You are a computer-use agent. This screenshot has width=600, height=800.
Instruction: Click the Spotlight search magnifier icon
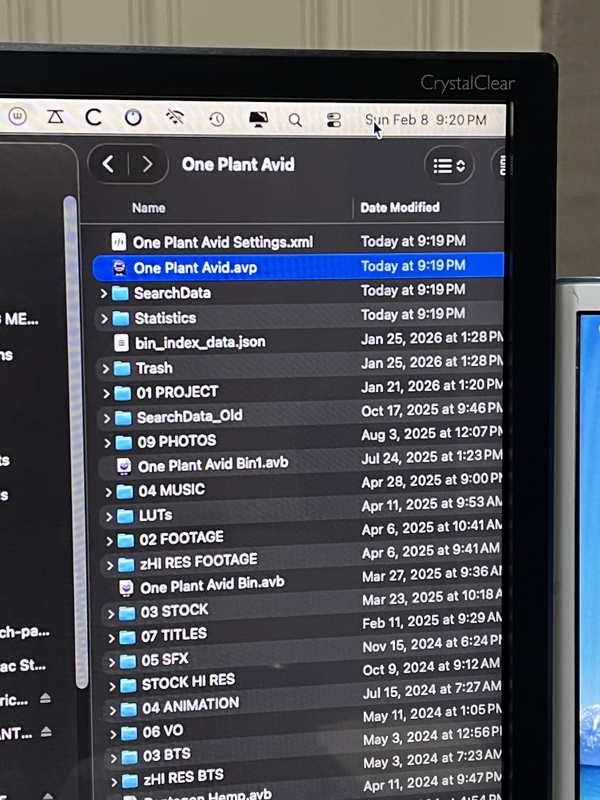click(295, 119)
